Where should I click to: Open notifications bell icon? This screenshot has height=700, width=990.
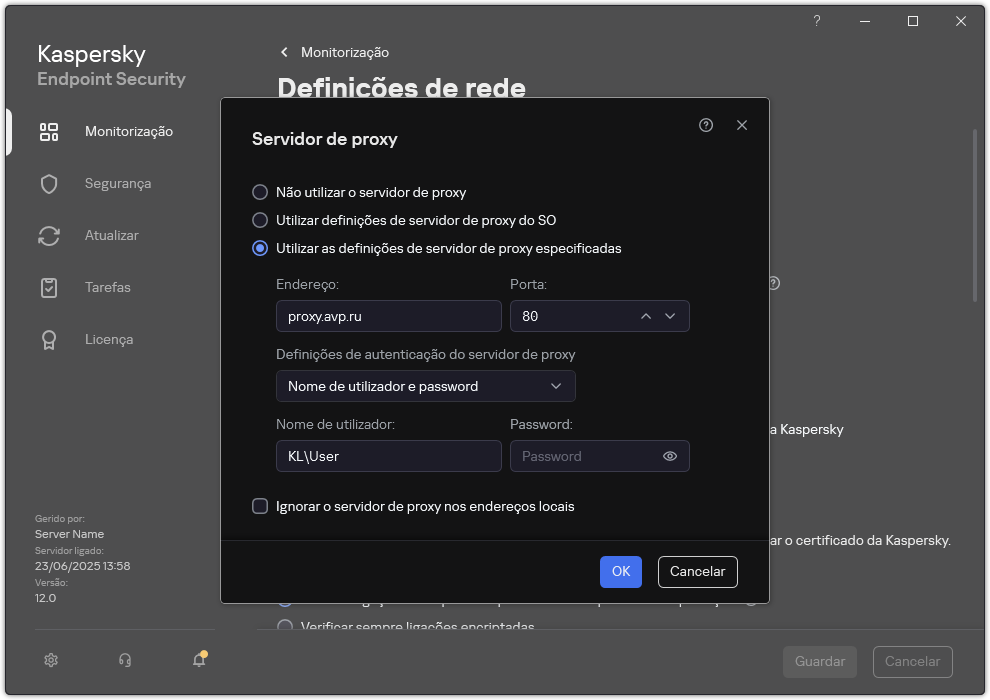pyautogui.click(x=199, y=660)
